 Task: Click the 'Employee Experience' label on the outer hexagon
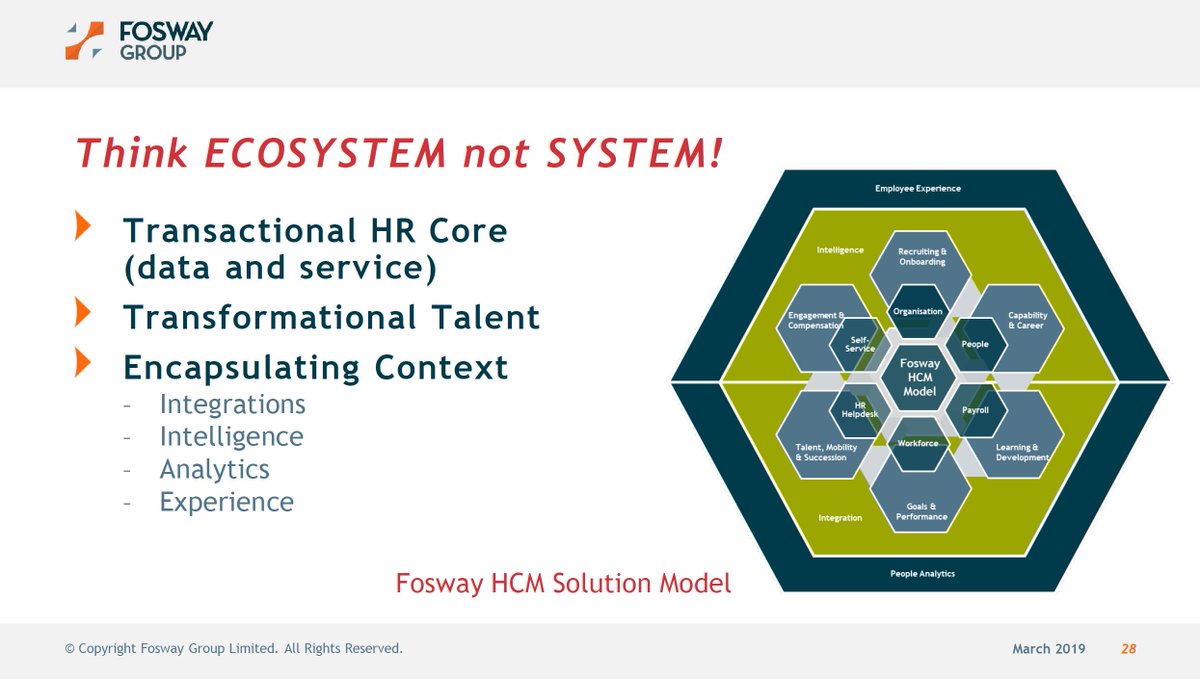(918, 188)
